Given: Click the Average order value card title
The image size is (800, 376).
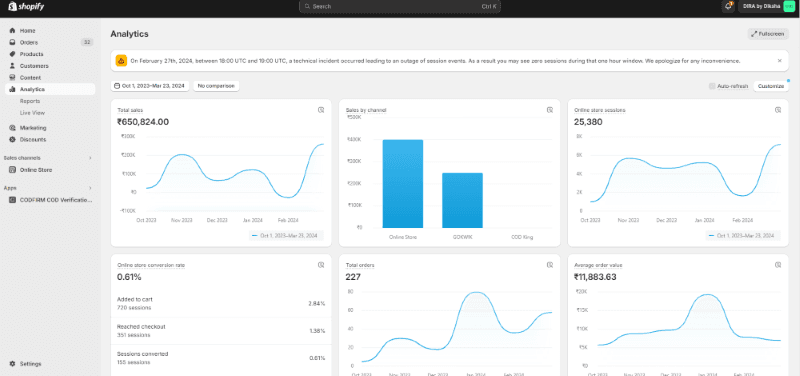Looking at the screenshot, I should pos(598,265).
